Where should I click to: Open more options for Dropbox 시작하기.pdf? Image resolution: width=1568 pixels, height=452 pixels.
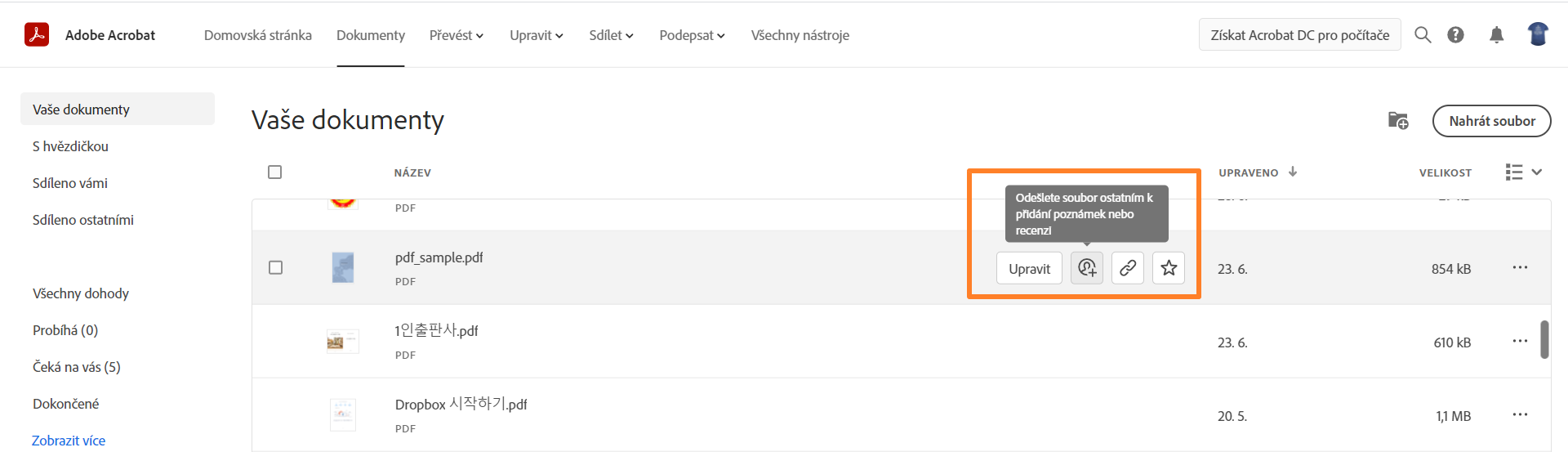pos(1519,415)
